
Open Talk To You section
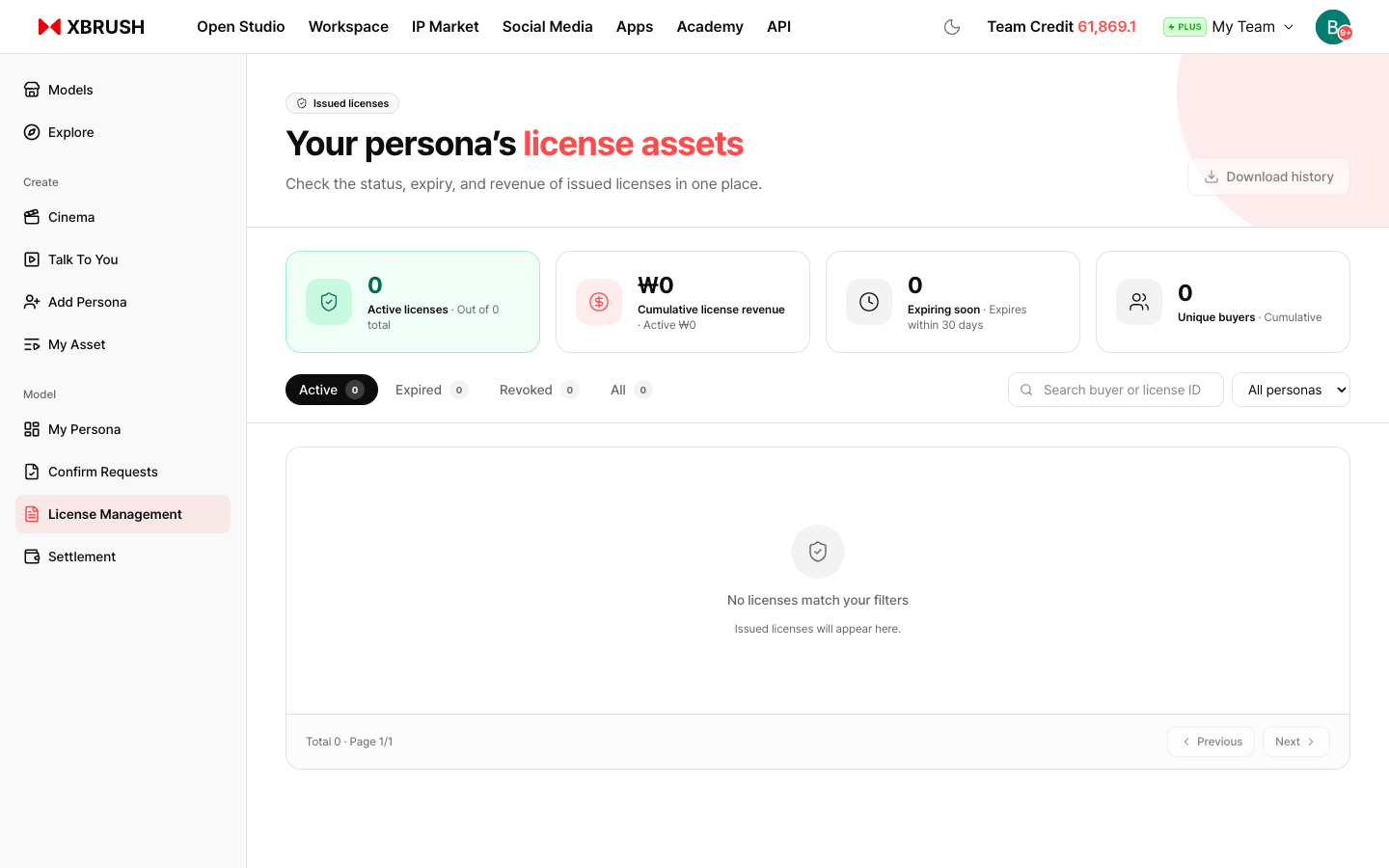tap(123, 259)
